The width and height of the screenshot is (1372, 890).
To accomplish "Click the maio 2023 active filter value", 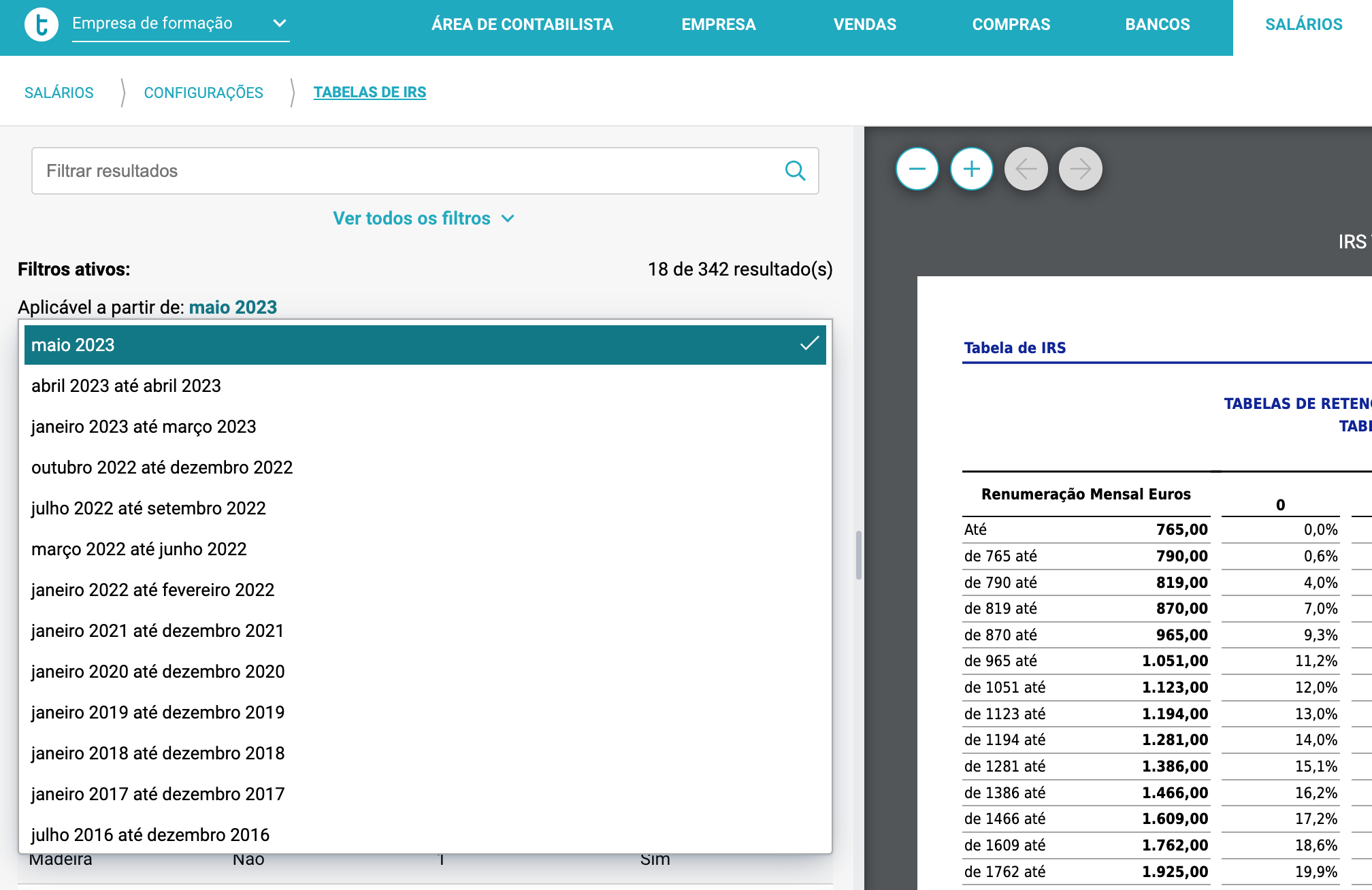I will [x=233, y=308].
